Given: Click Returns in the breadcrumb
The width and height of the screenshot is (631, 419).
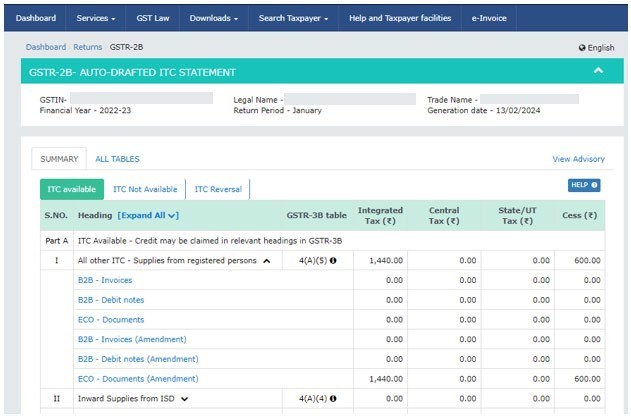Looking at the screenshot, I should tap(86, 47).
